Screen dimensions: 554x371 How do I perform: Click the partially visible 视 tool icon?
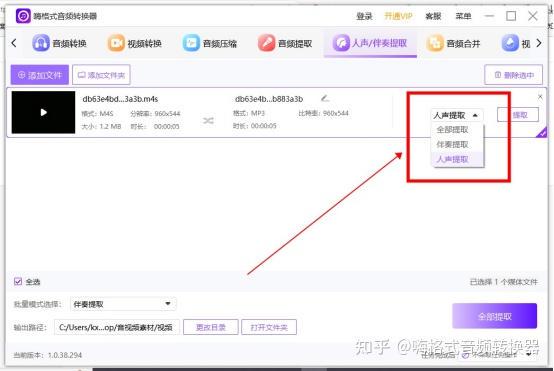pos(510,43)
